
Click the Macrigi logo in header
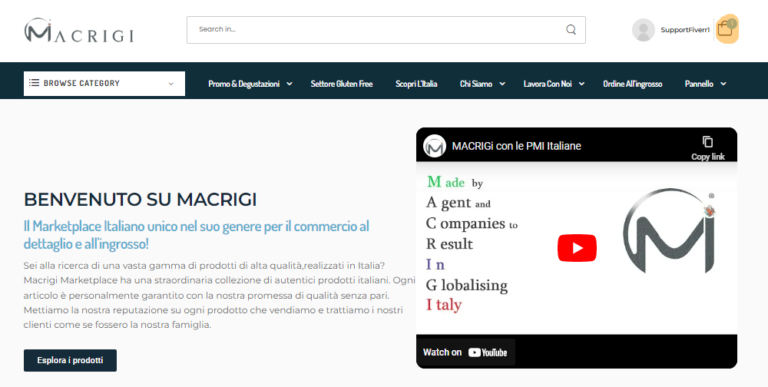(x=79, y=31)
